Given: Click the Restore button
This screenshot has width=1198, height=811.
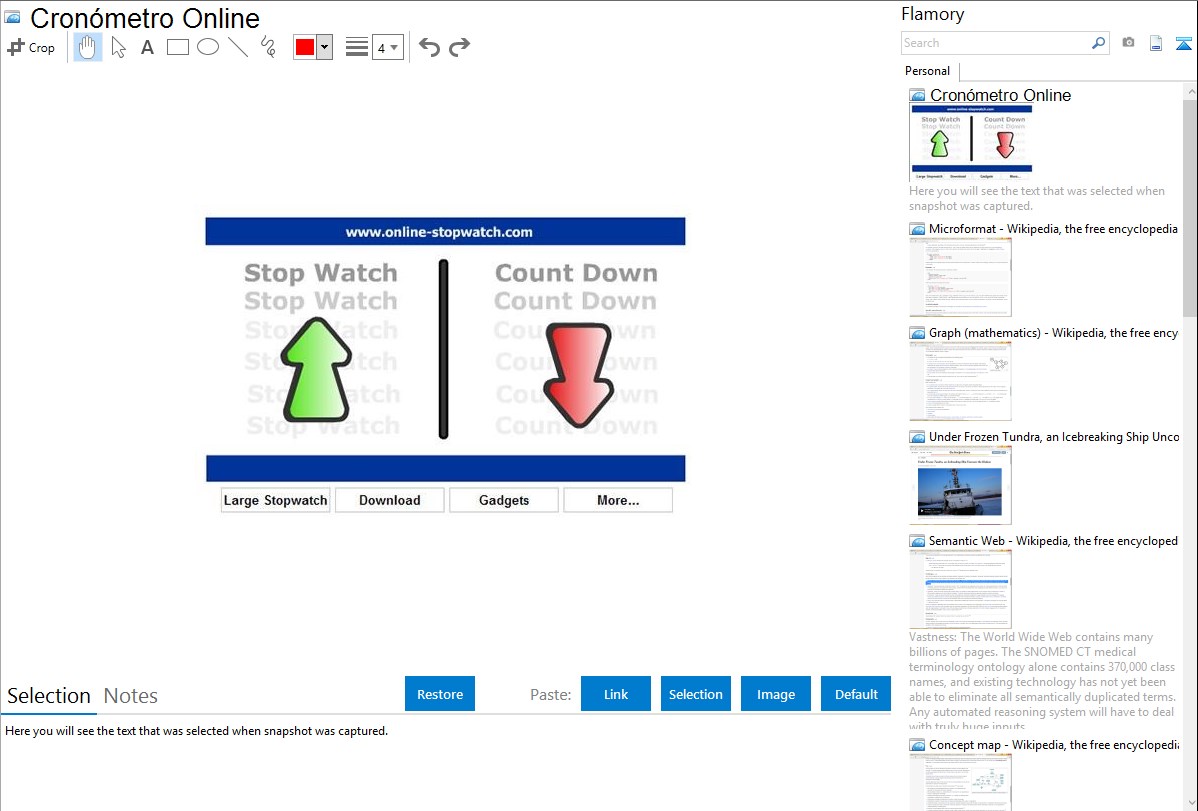Looking at the screenshot, I should pyautogui.click(x=440, y=694).
